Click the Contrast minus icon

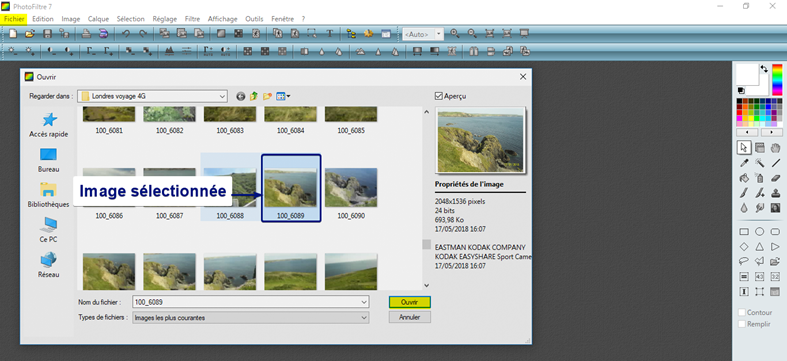coord(52,51)
